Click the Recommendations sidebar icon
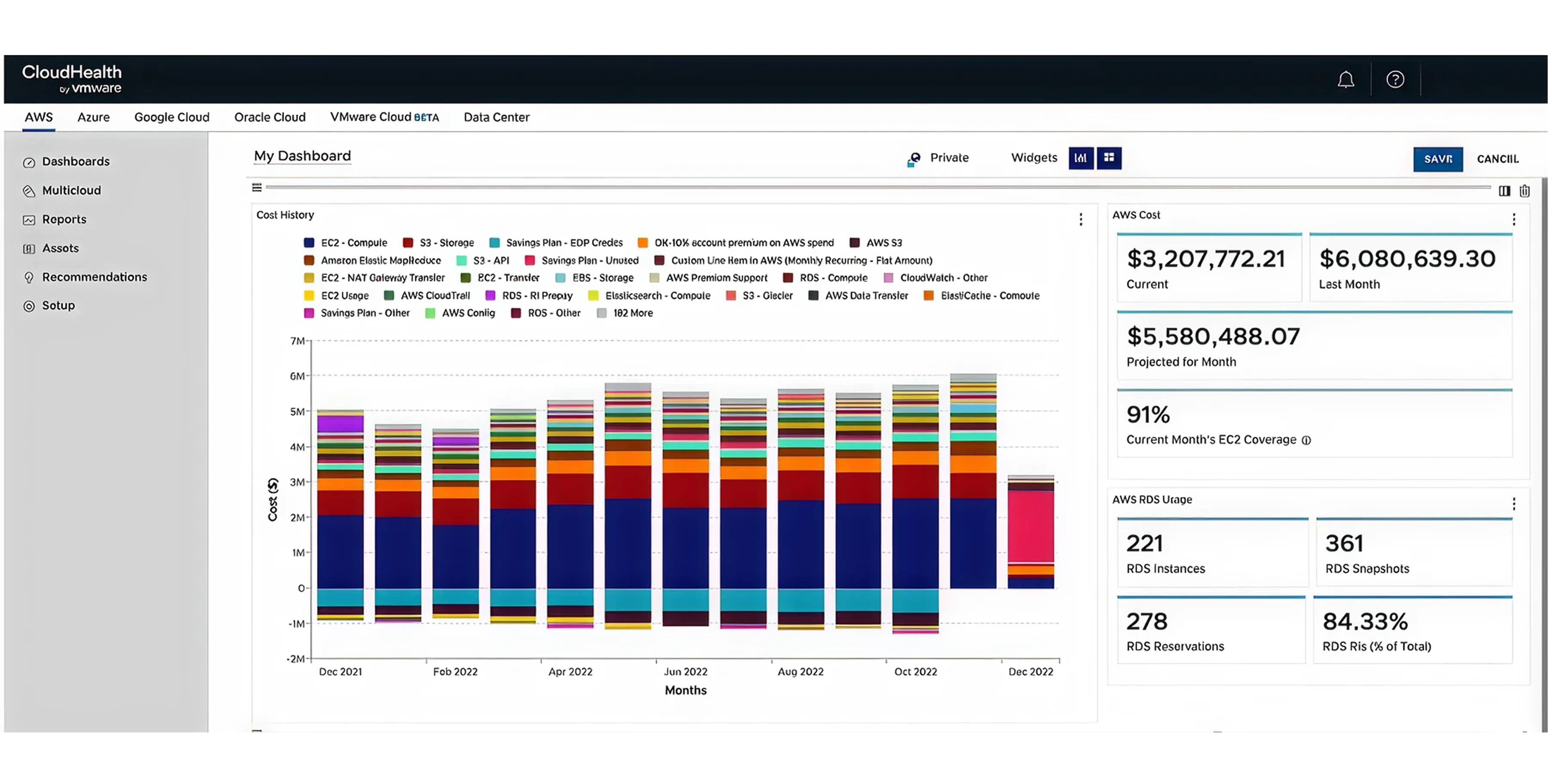The height and width of the screenshot is (784, 1558). (x=29, y=277)
